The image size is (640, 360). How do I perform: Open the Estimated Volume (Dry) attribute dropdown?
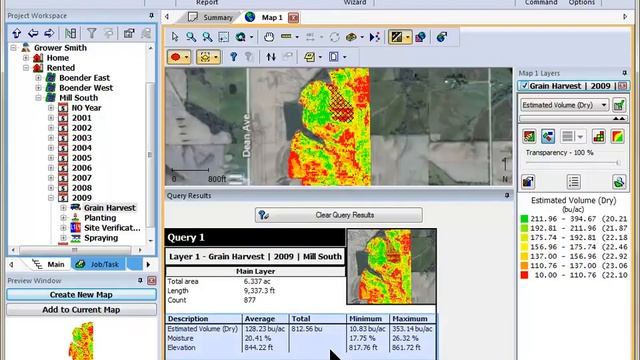(565, 105)
